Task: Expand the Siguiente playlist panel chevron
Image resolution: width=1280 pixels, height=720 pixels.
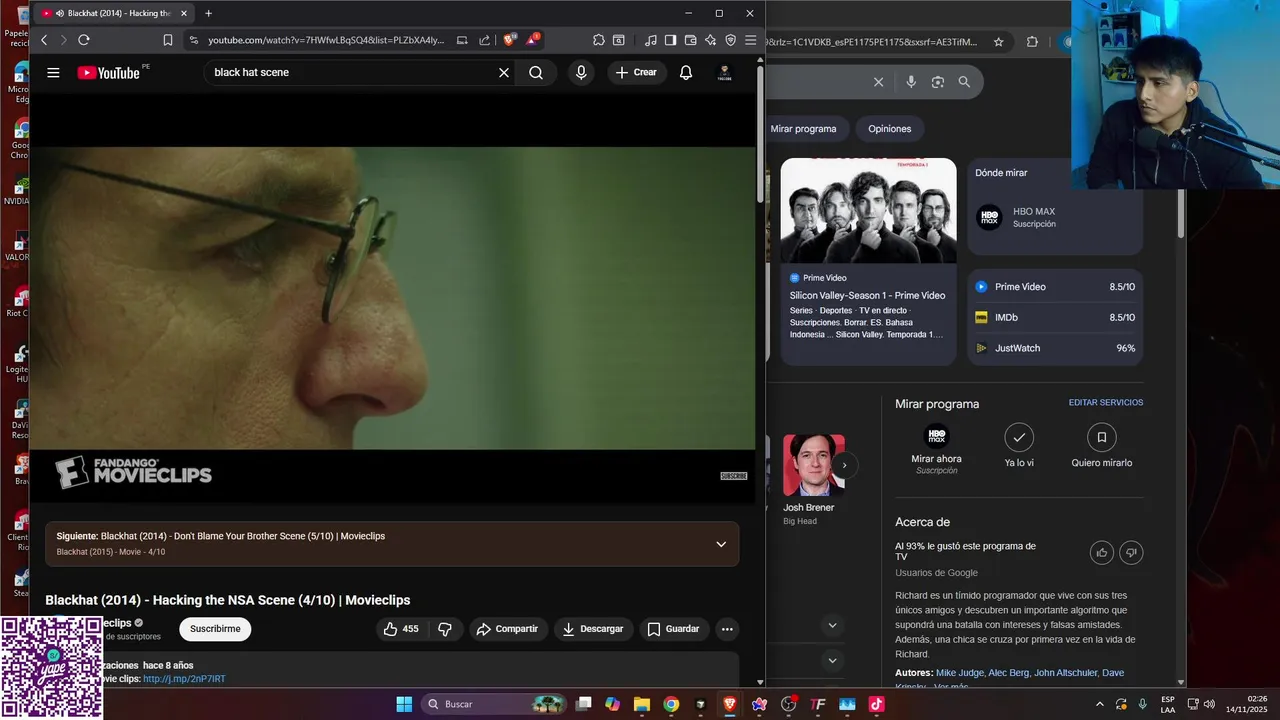Action: click(721, 544)
